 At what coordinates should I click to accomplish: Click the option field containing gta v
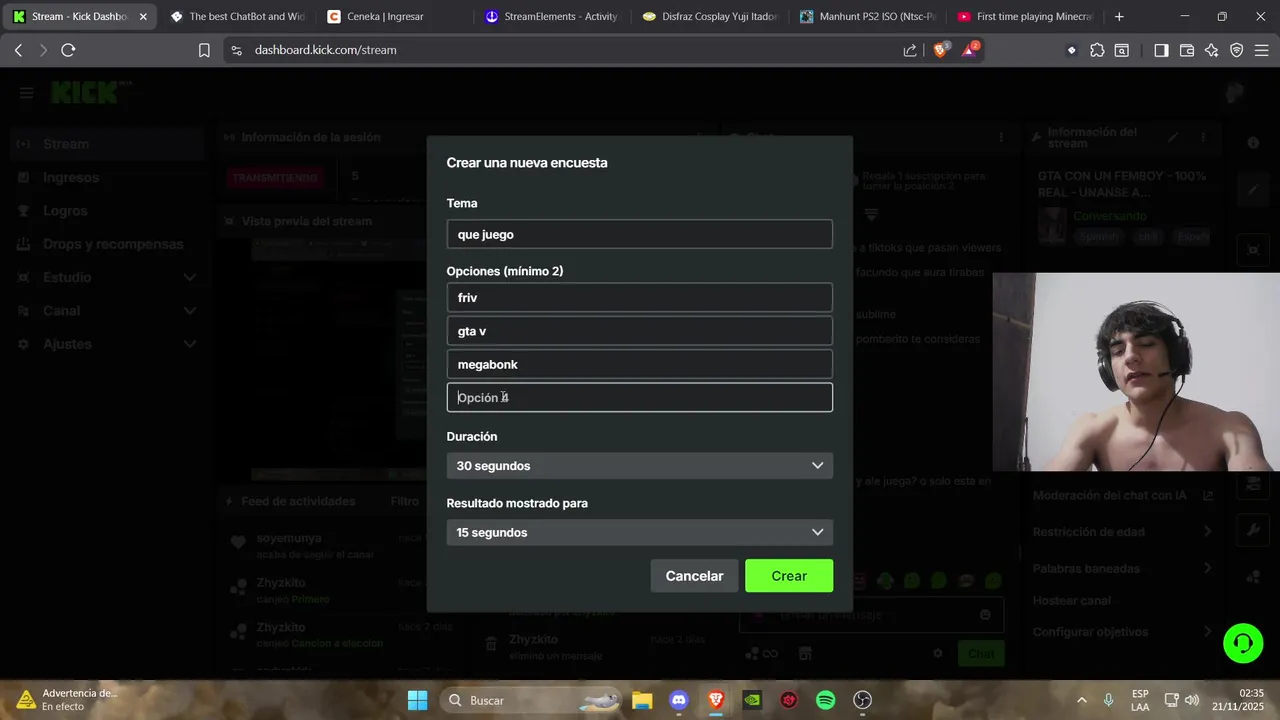point(640,331)
